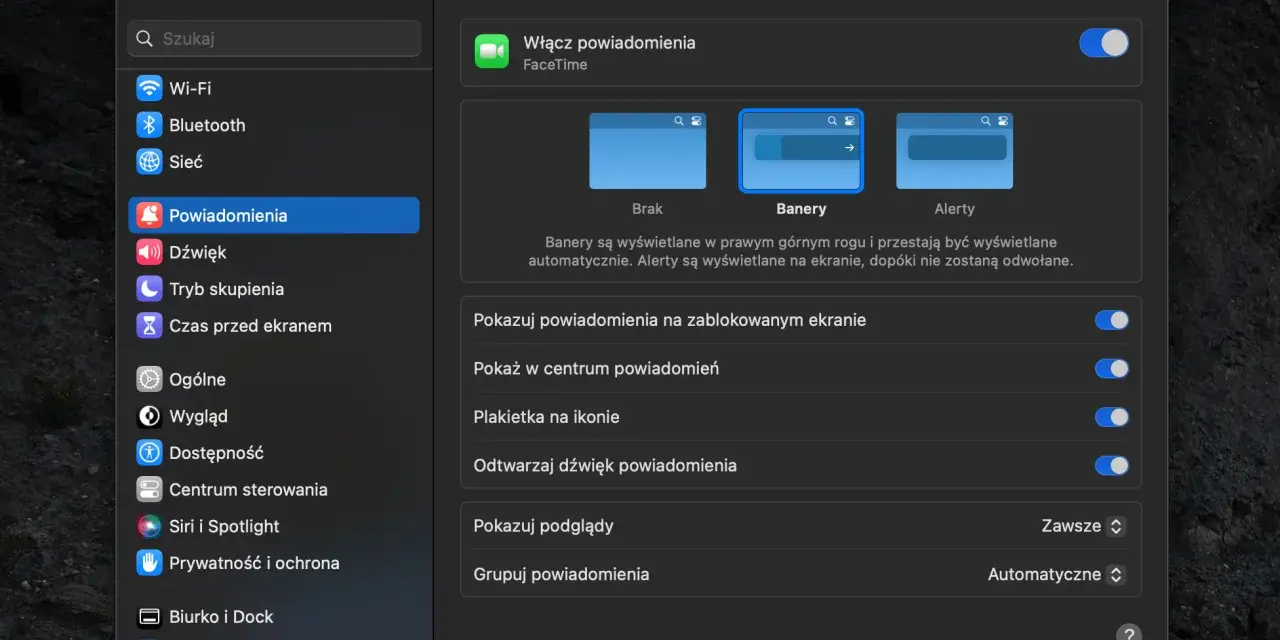Open Biurko i Dock pane

274,616
